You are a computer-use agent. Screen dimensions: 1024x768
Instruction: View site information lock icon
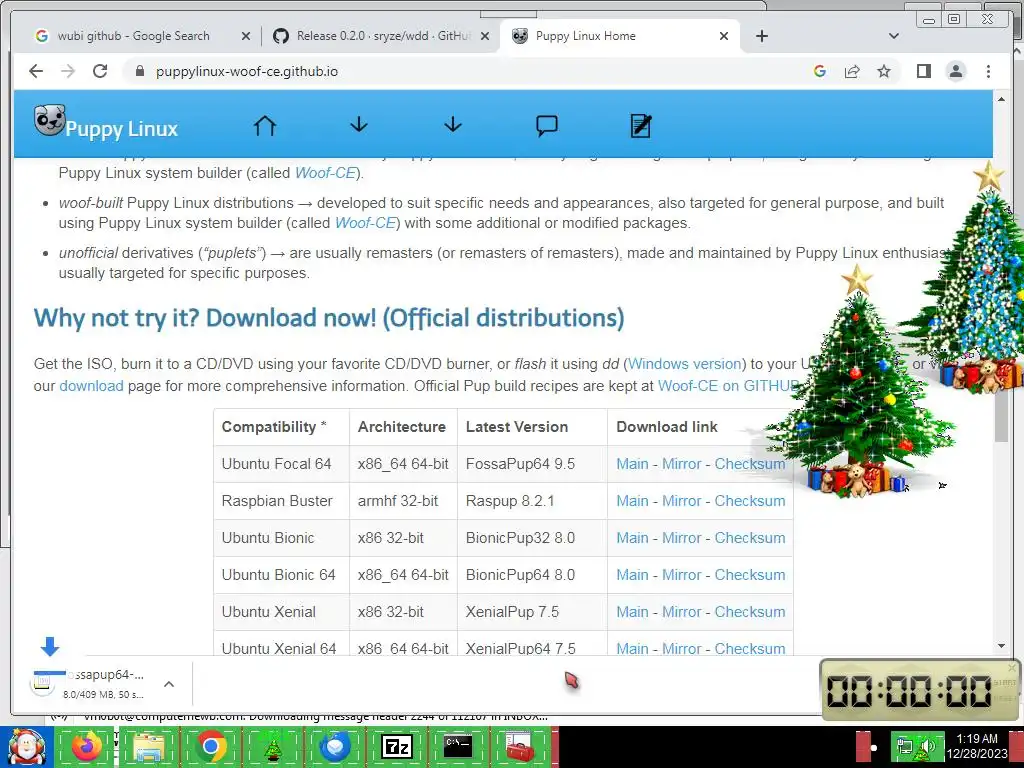pyautogui.click(x=139, y=71)
